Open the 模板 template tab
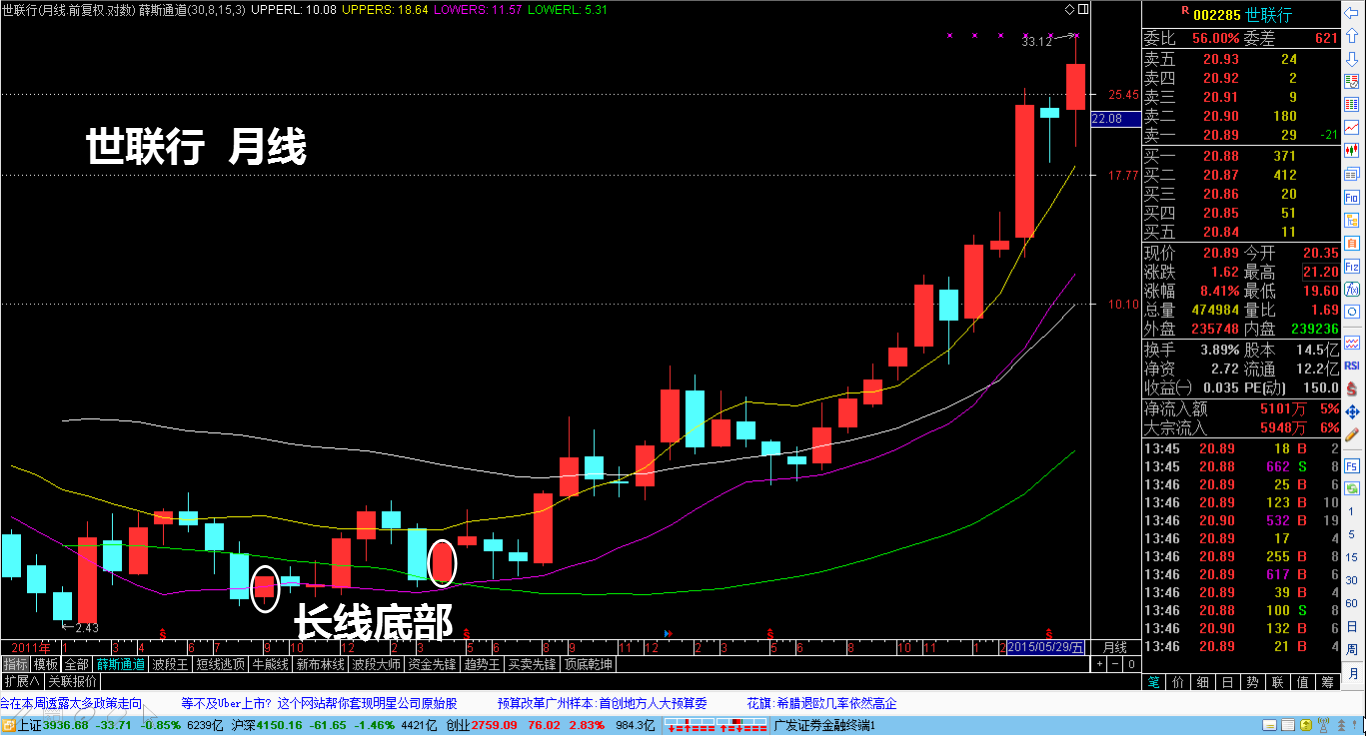The height and width of the screenshot is (736, 1366). coord(45,664)
